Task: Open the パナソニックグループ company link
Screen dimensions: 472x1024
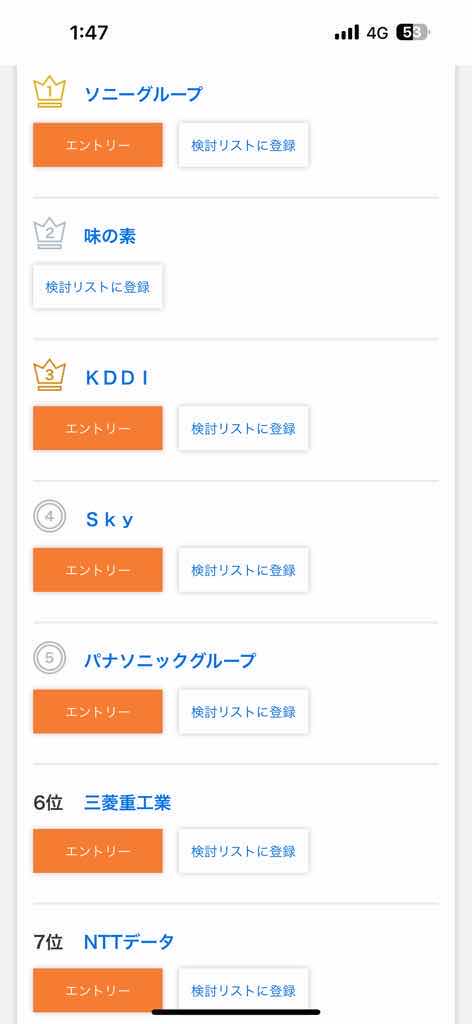Action: pos(170,660)
